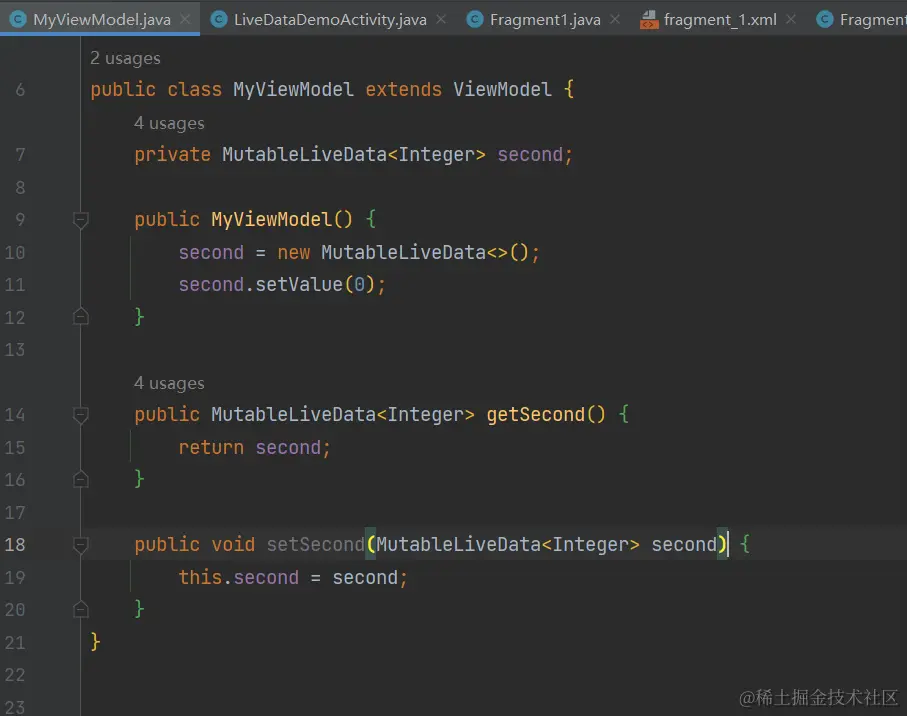Click the fold end marker at line 16
This screenshot has height=716, width=907.
tap(81, 479)
